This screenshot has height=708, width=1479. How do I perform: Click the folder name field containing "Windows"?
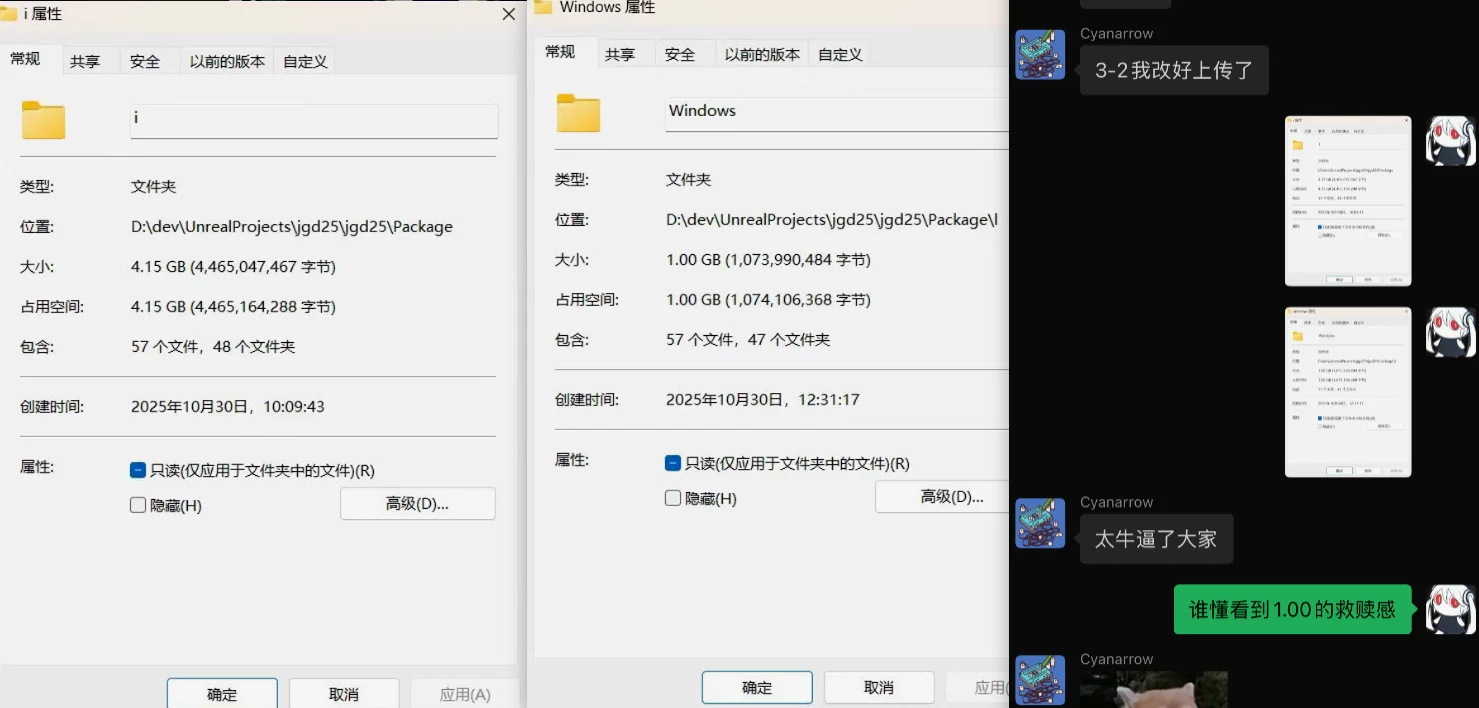835,112
